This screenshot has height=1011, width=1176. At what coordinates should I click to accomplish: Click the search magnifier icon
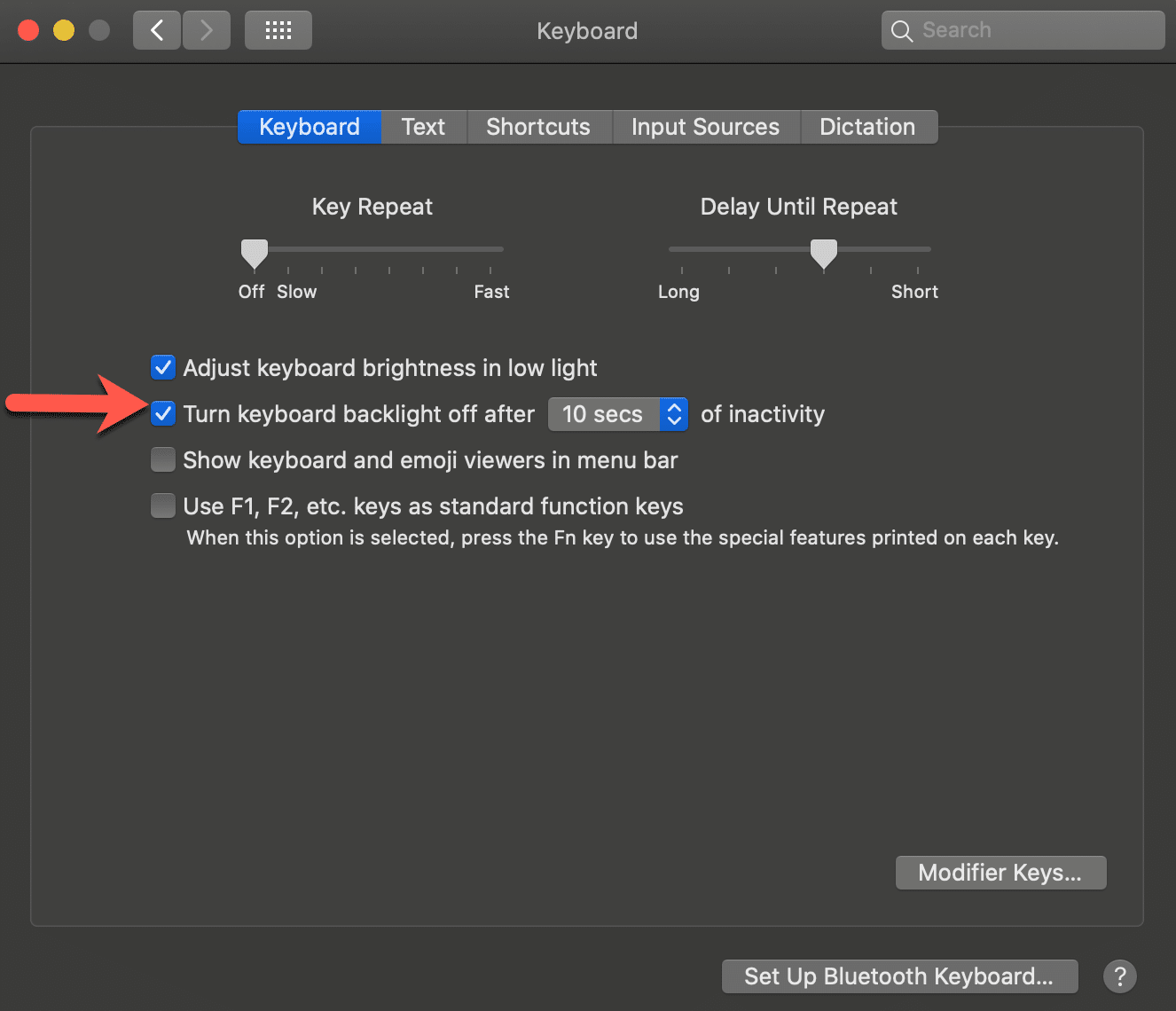[x=902, y=31]
